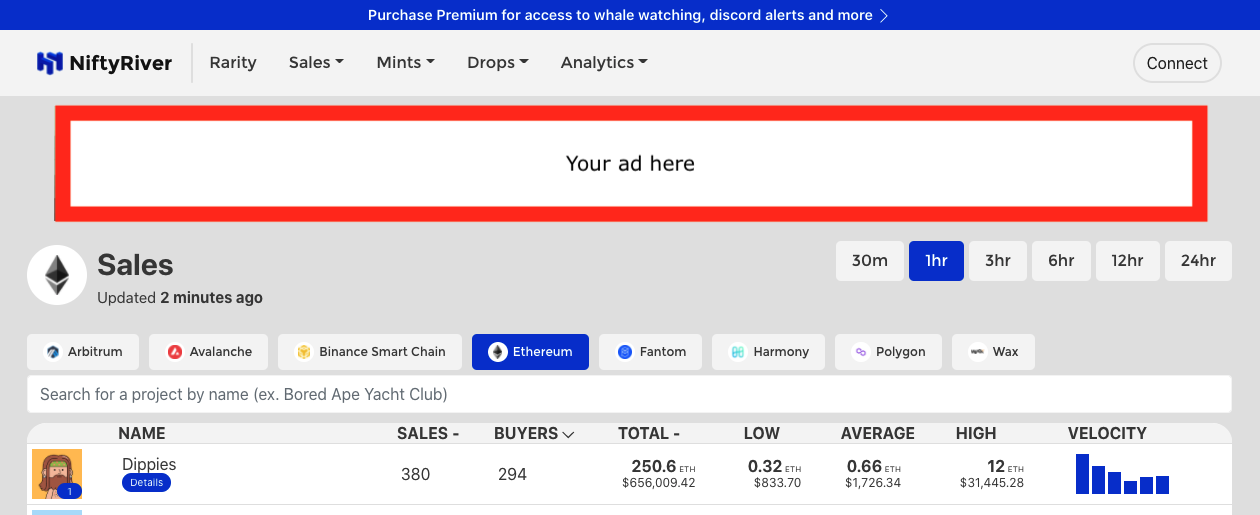Open the Rarity page

(233, 62)
